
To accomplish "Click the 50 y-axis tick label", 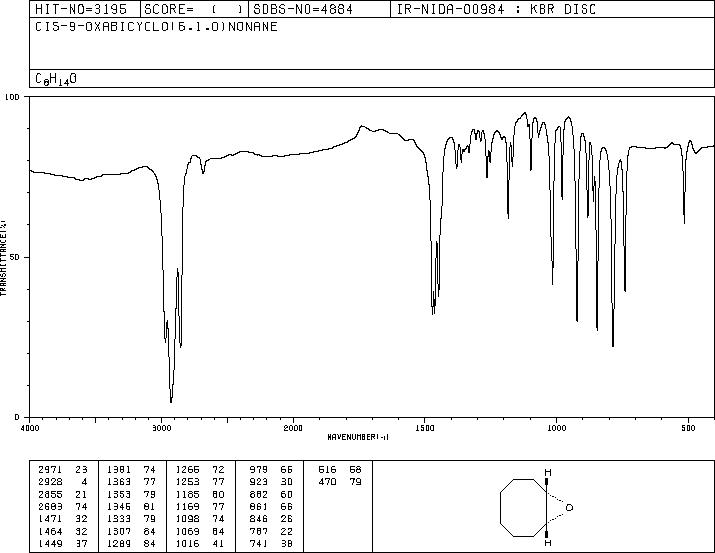I will click(x=15, y=257).
